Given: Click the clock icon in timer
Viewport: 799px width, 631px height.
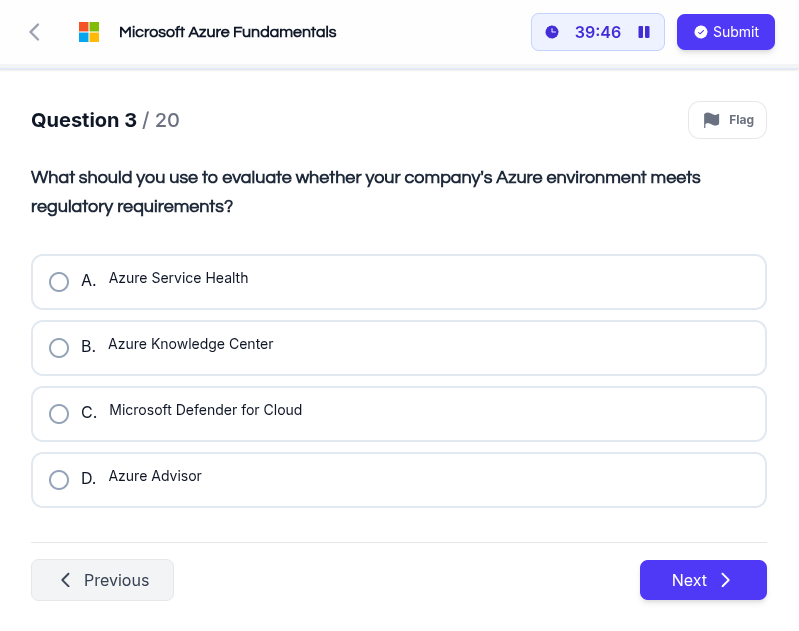Looking at the screenshot, I should pos(552,32).
